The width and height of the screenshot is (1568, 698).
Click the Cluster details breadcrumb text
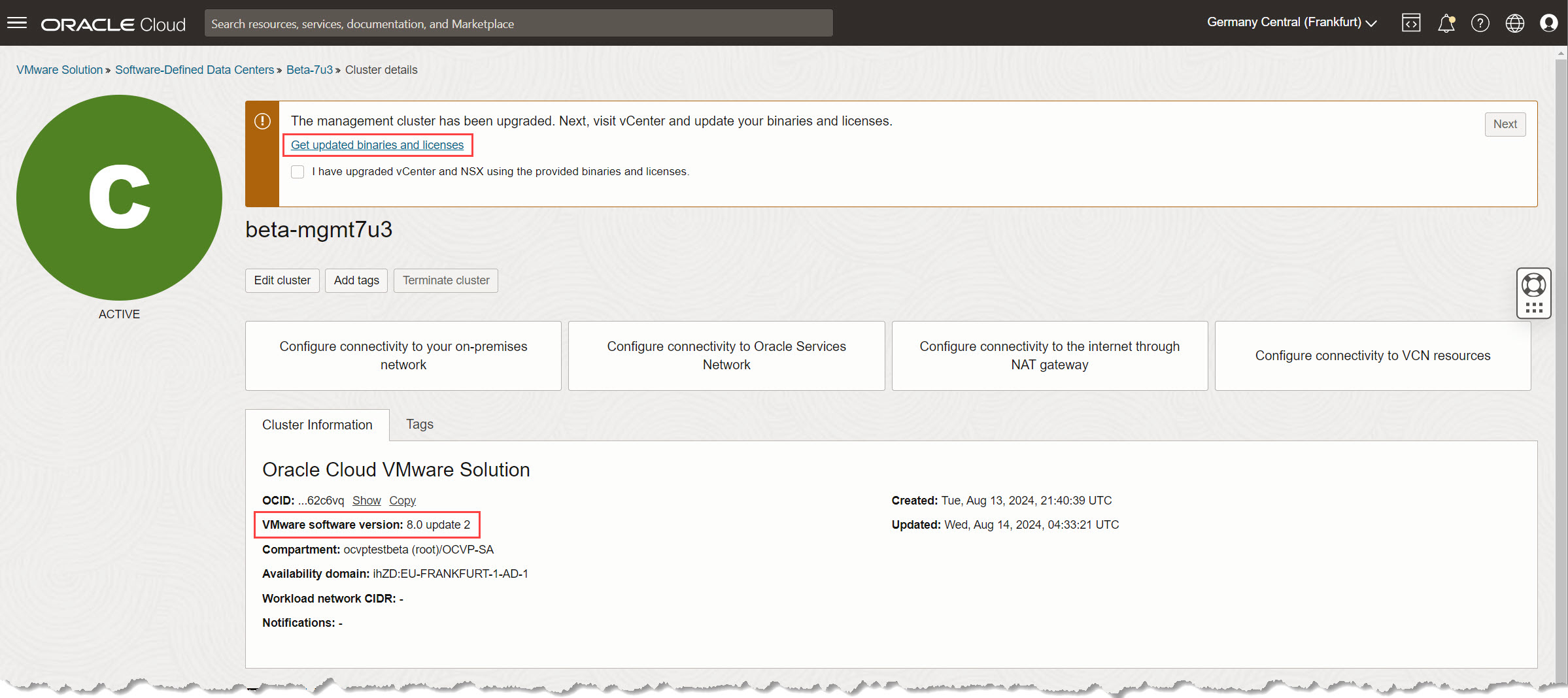[x=381, y=70]
